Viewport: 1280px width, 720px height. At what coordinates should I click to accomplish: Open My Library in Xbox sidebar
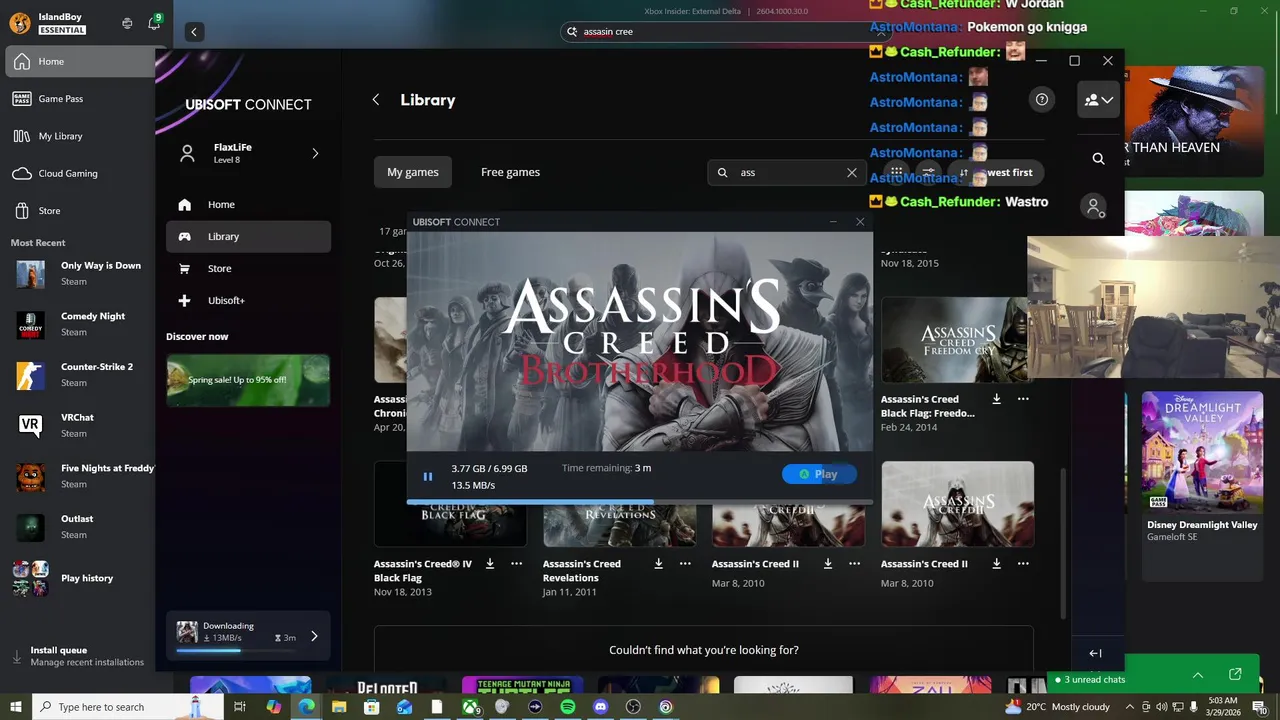click(x=80, y=136)
